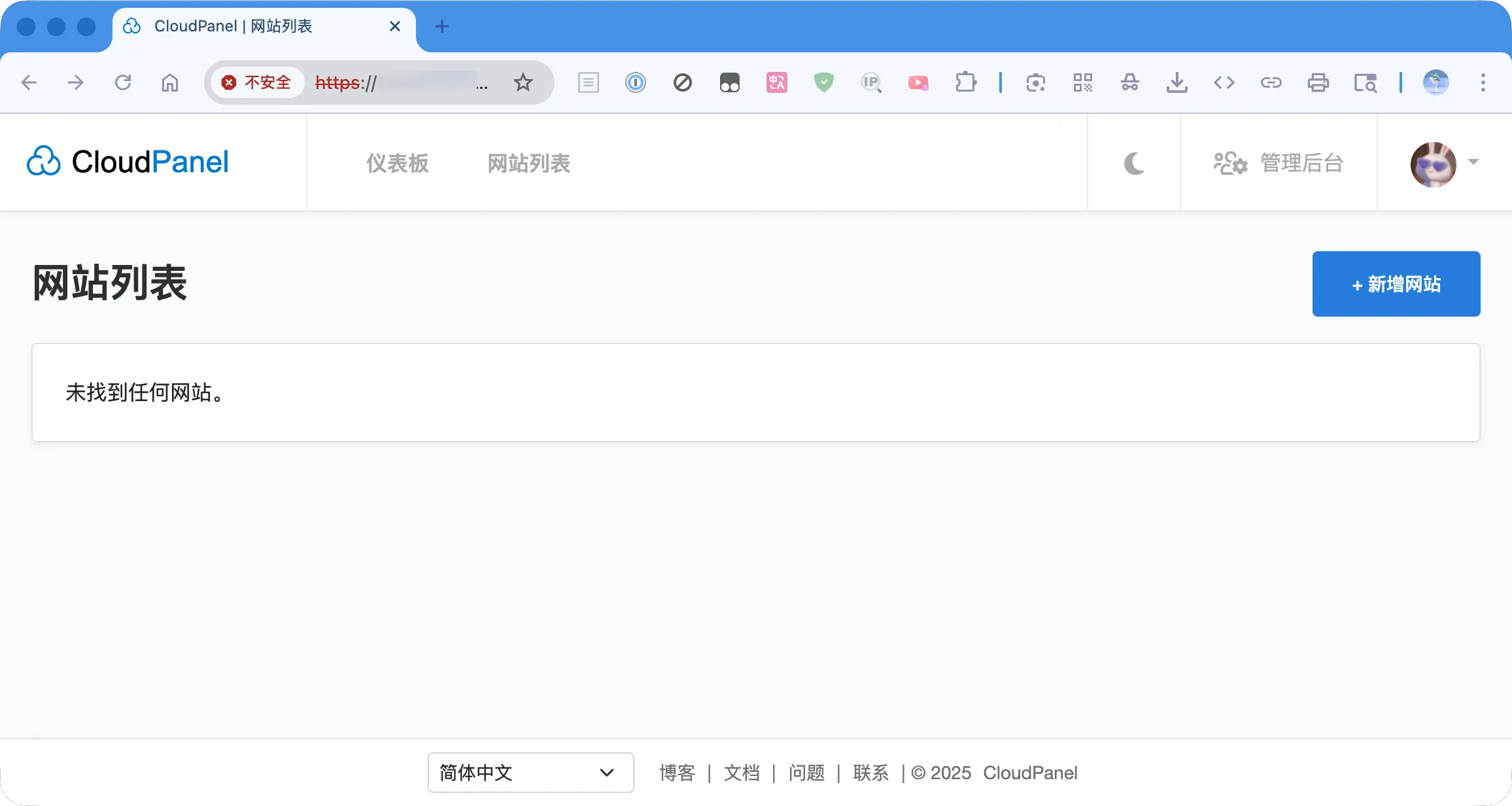Open the 1Password extension icon
The height and width of the screenshot is (806, 1512).
[x=635, y=82]
